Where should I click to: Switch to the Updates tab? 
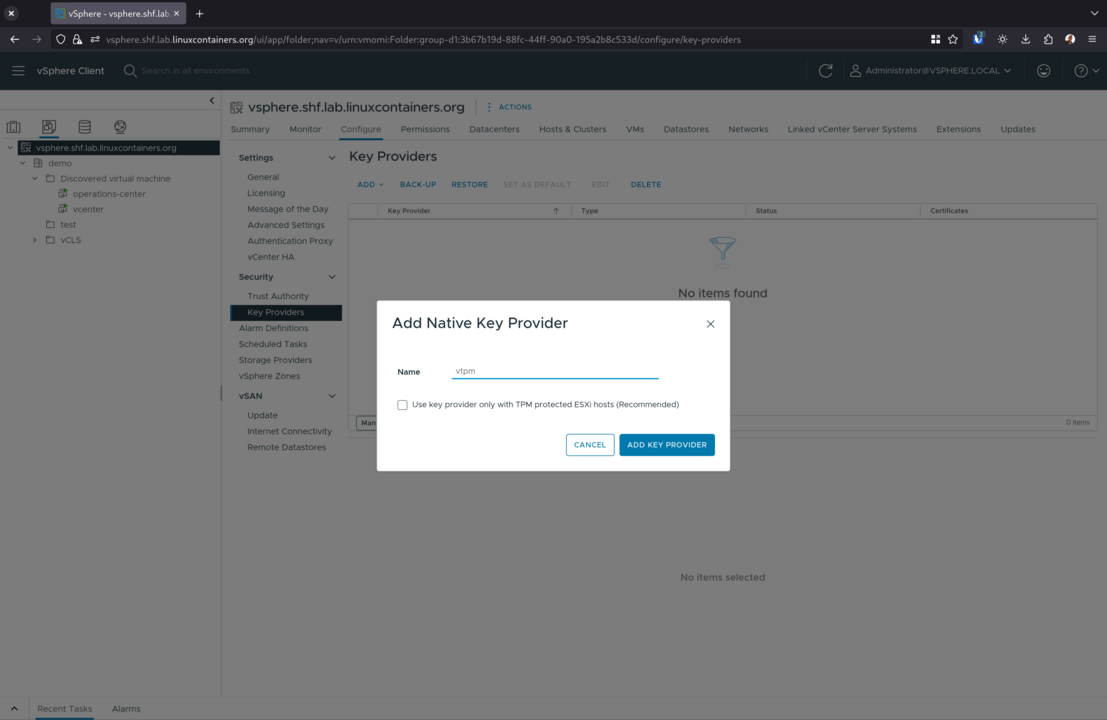pos(1017,129)
